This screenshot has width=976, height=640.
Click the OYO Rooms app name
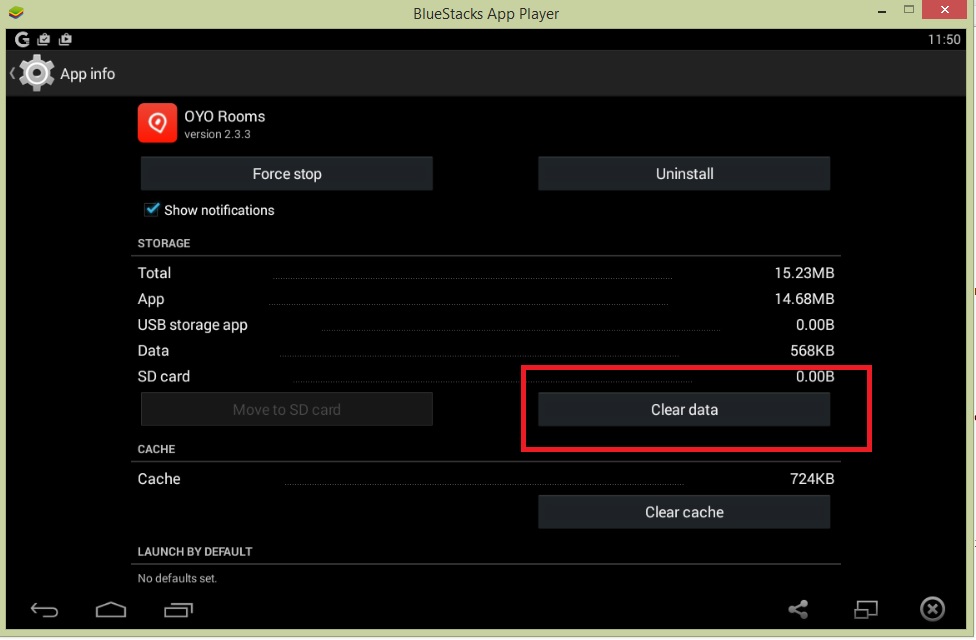[x=225, y=116]
